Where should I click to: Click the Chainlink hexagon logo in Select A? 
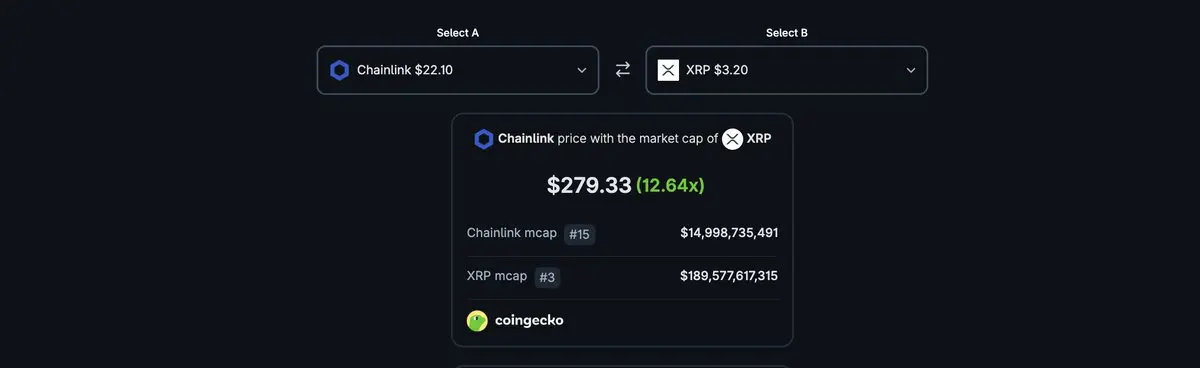click(339, 70)
